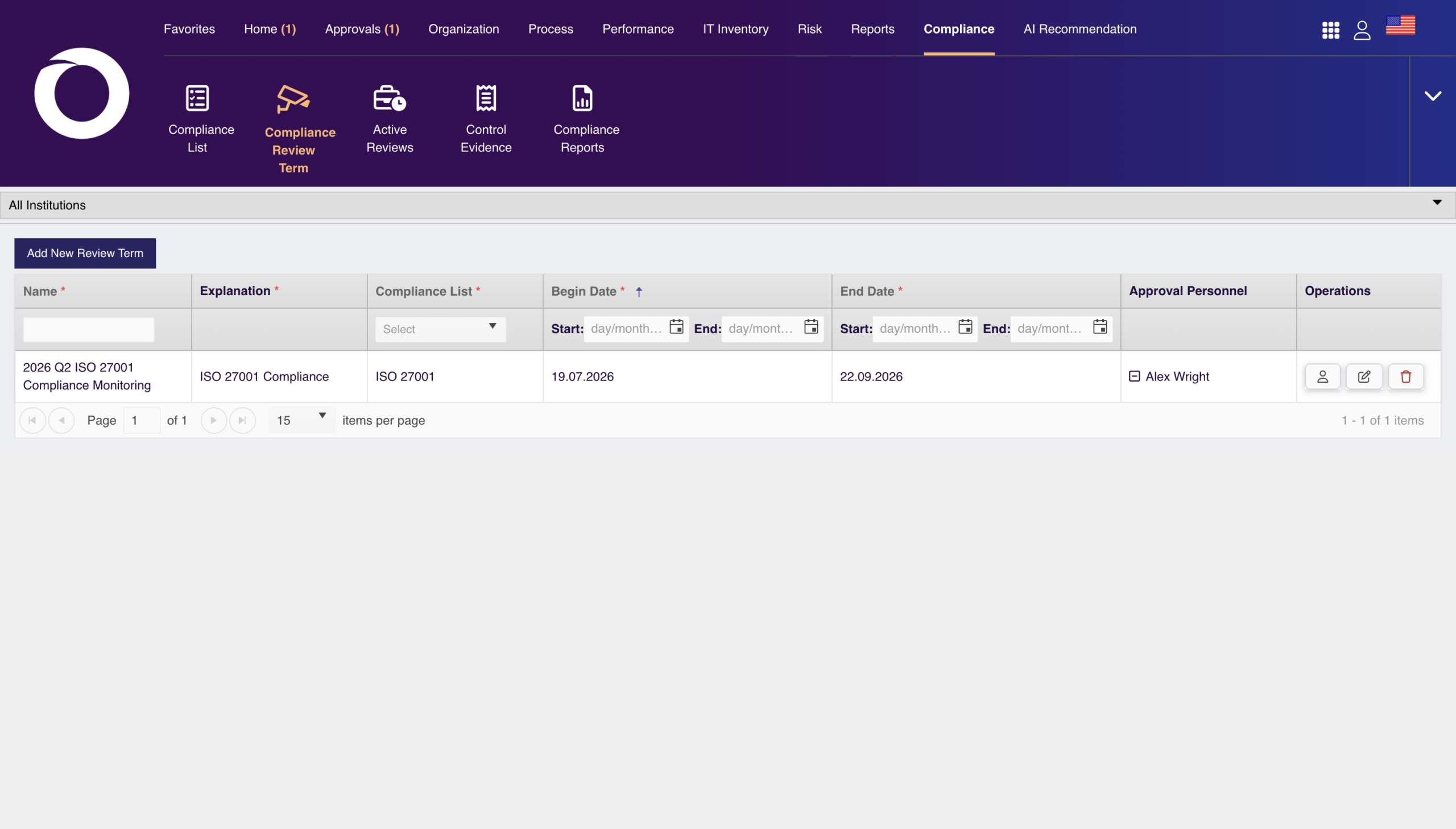Image resolution: width=1456 pixels, height=829 pixels.
Task: Assign personnel for 2026 Q2 ISO 27001 row
Action: click(x=1322, y=376)
